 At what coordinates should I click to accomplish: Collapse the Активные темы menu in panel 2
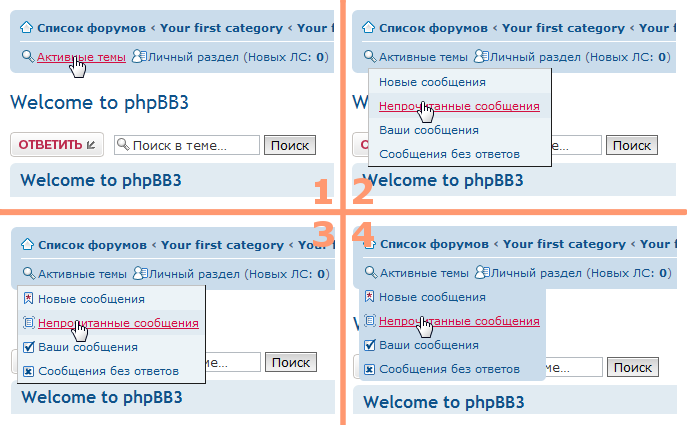coord(423,57)
